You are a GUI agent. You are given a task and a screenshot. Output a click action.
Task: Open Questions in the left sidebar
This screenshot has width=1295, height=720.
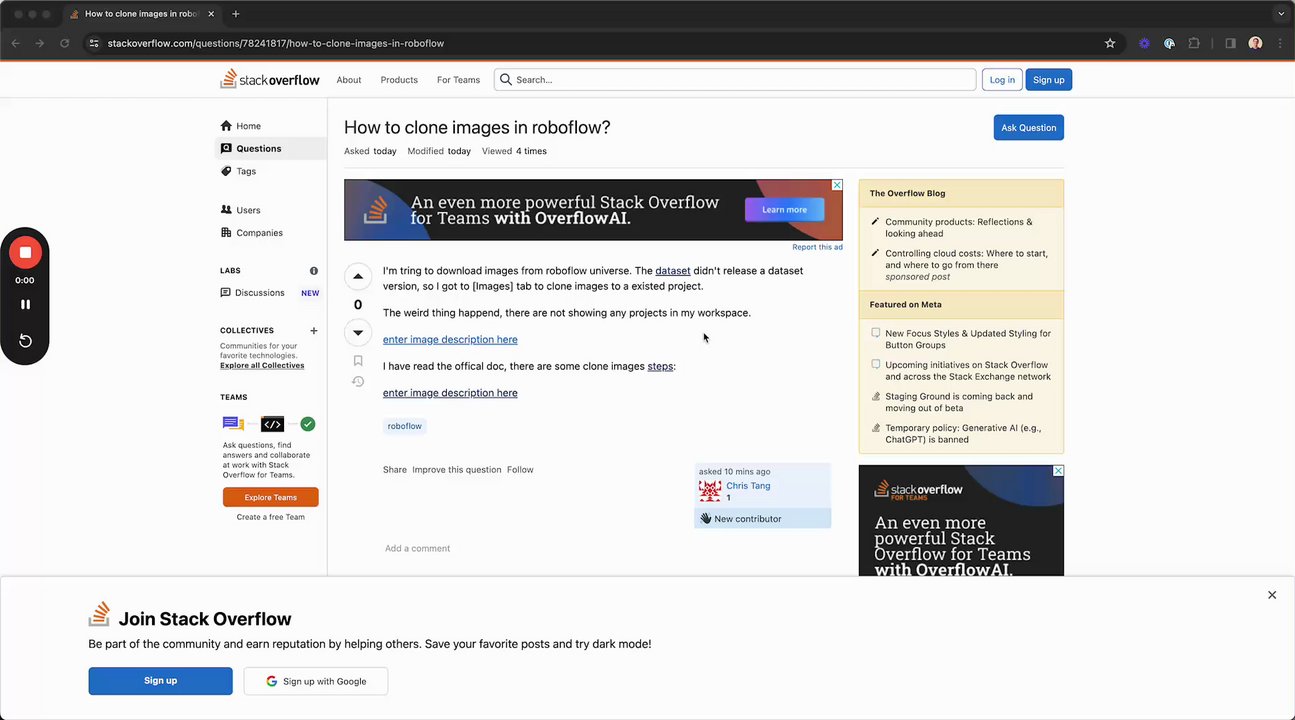click(x=271, y=148)
